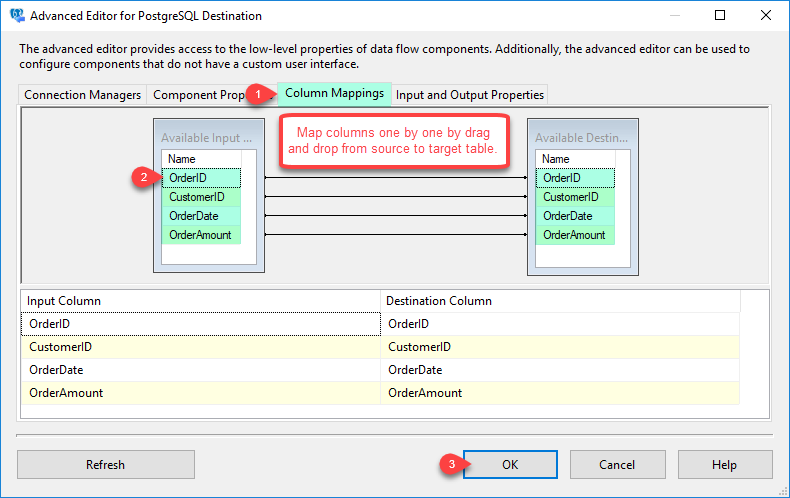Select CustomerID in Available Destination list
The image size is (790, 498).
click(575, 197)
